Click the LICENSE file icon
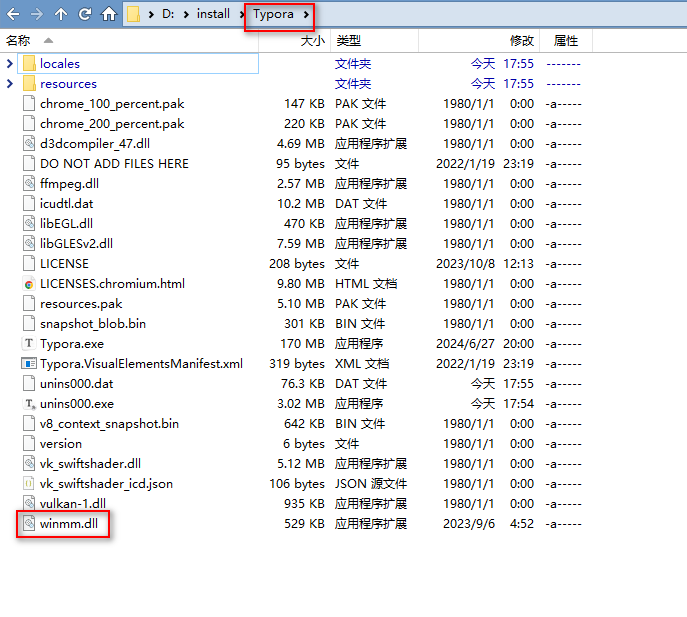Viewport: 687px width, 617px height. pos(29,263)
